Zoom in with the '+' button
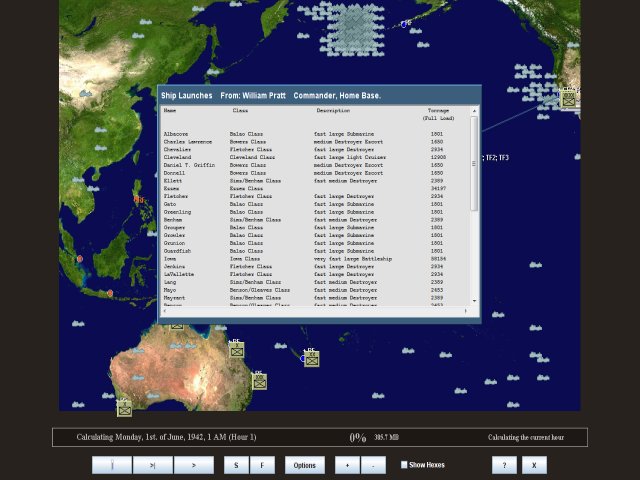640x480 pixels. [x=347, y=465]
